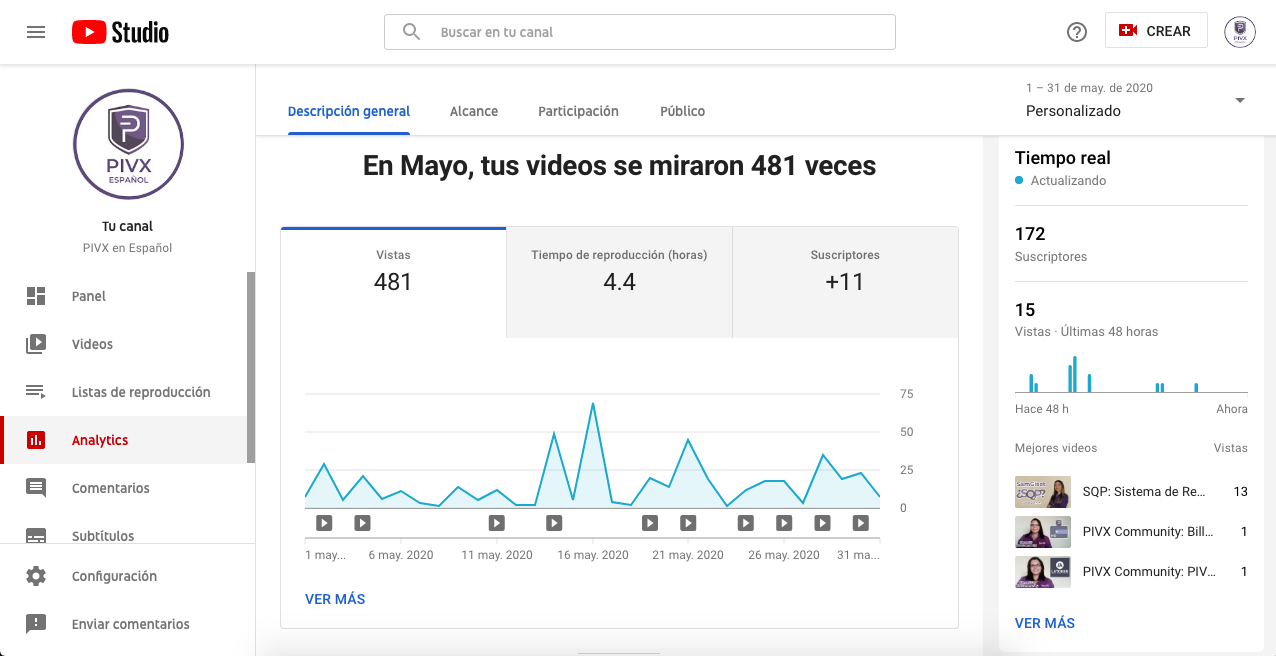
Task: Open PIVX Community: PIV… video thumbnail
Action: tap(1043, 572)
